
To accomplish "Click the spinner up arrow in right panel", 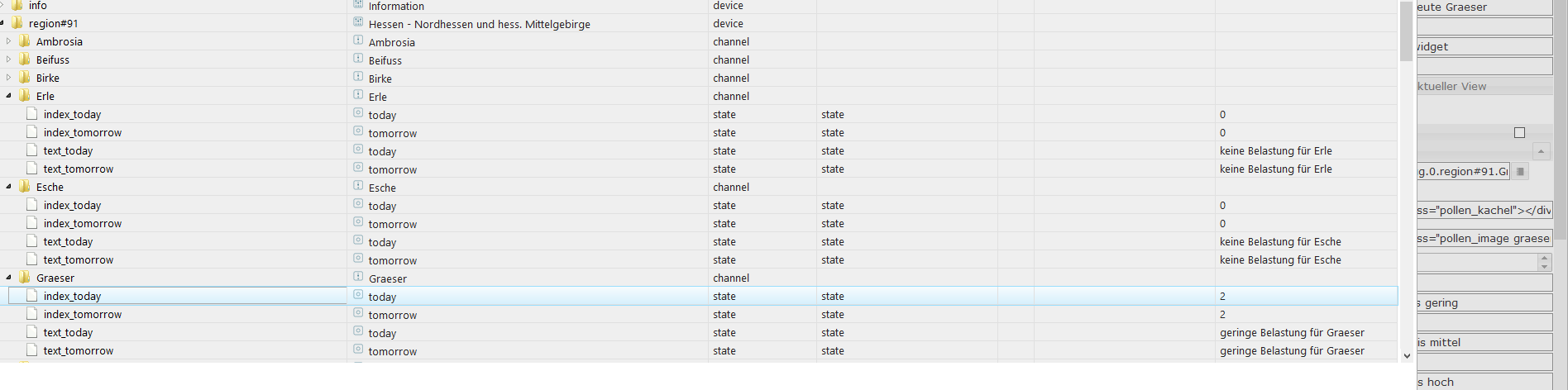I will click(1544, 259).
